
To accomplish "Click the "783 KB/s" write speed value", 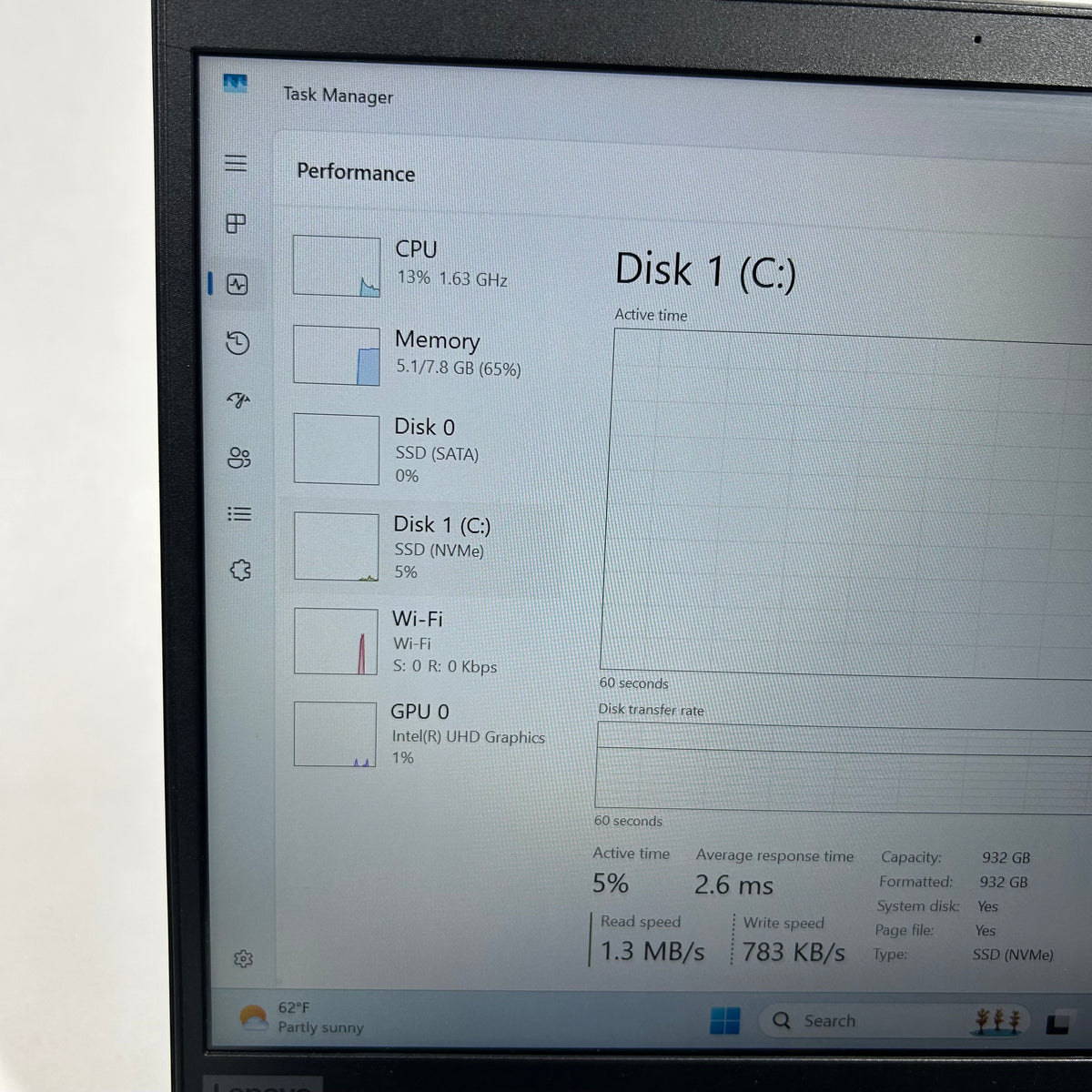I will coord(794,952).
